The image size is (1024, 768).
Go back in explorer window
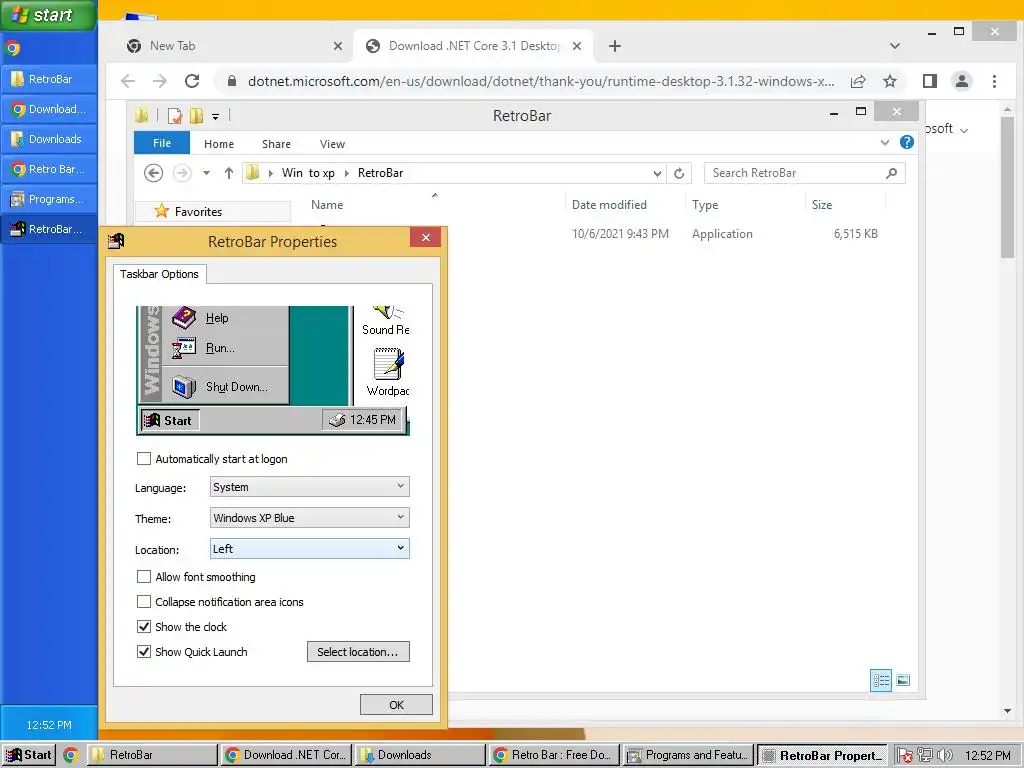pos(153,173)
